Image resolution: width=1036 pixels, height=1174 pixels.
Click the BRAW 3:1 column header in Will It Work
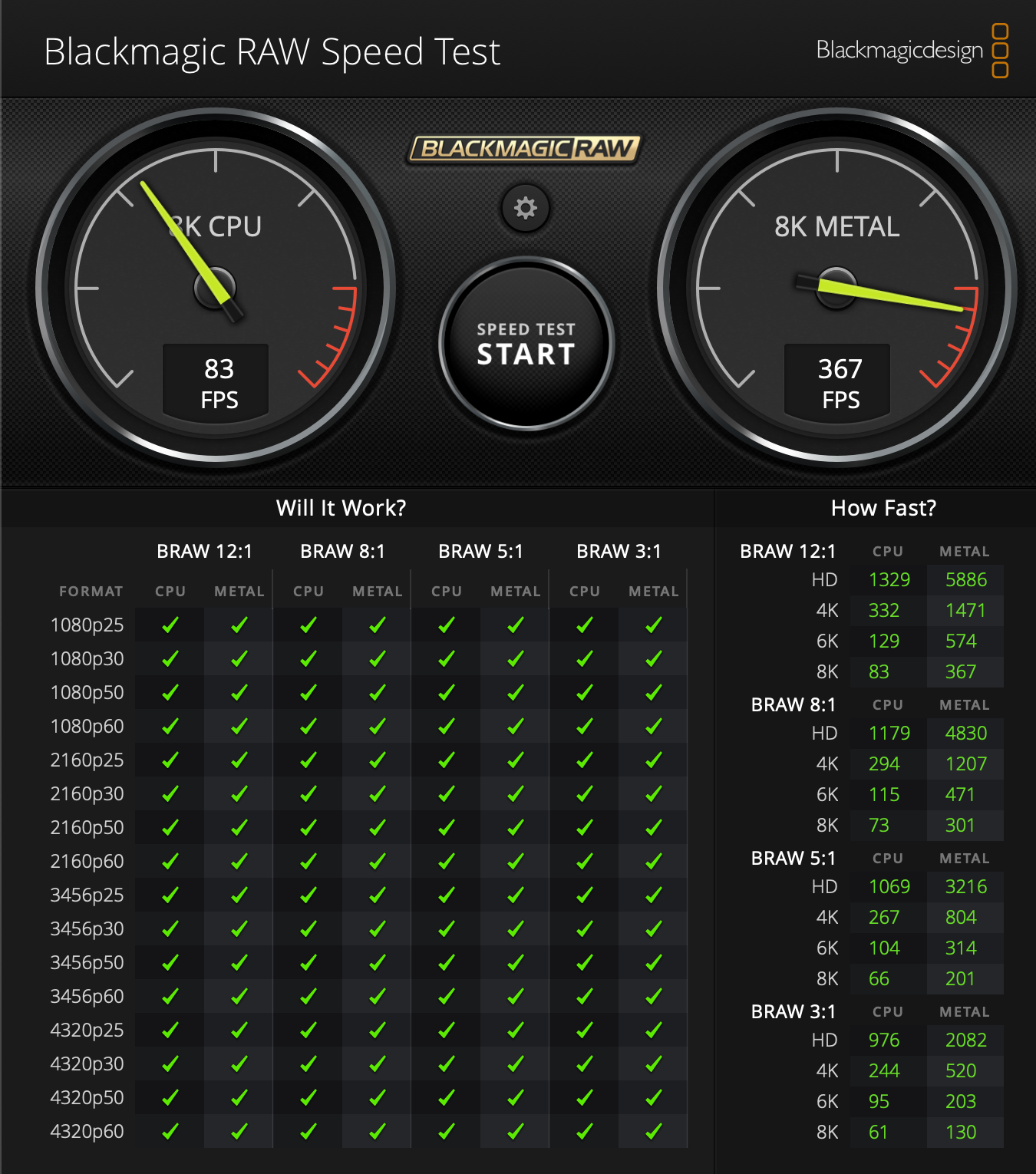pos(619,552)
